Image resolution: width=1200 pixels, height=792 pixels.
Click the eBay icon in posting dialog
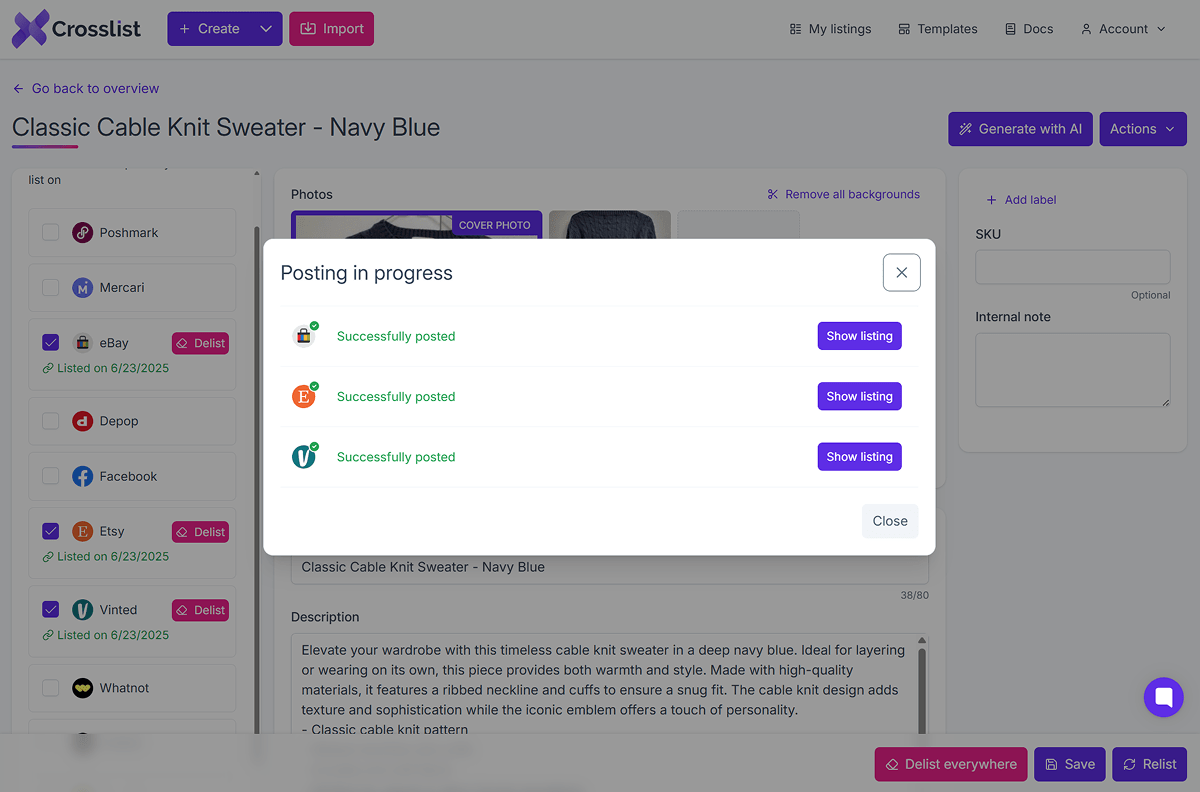pos(304,337)
